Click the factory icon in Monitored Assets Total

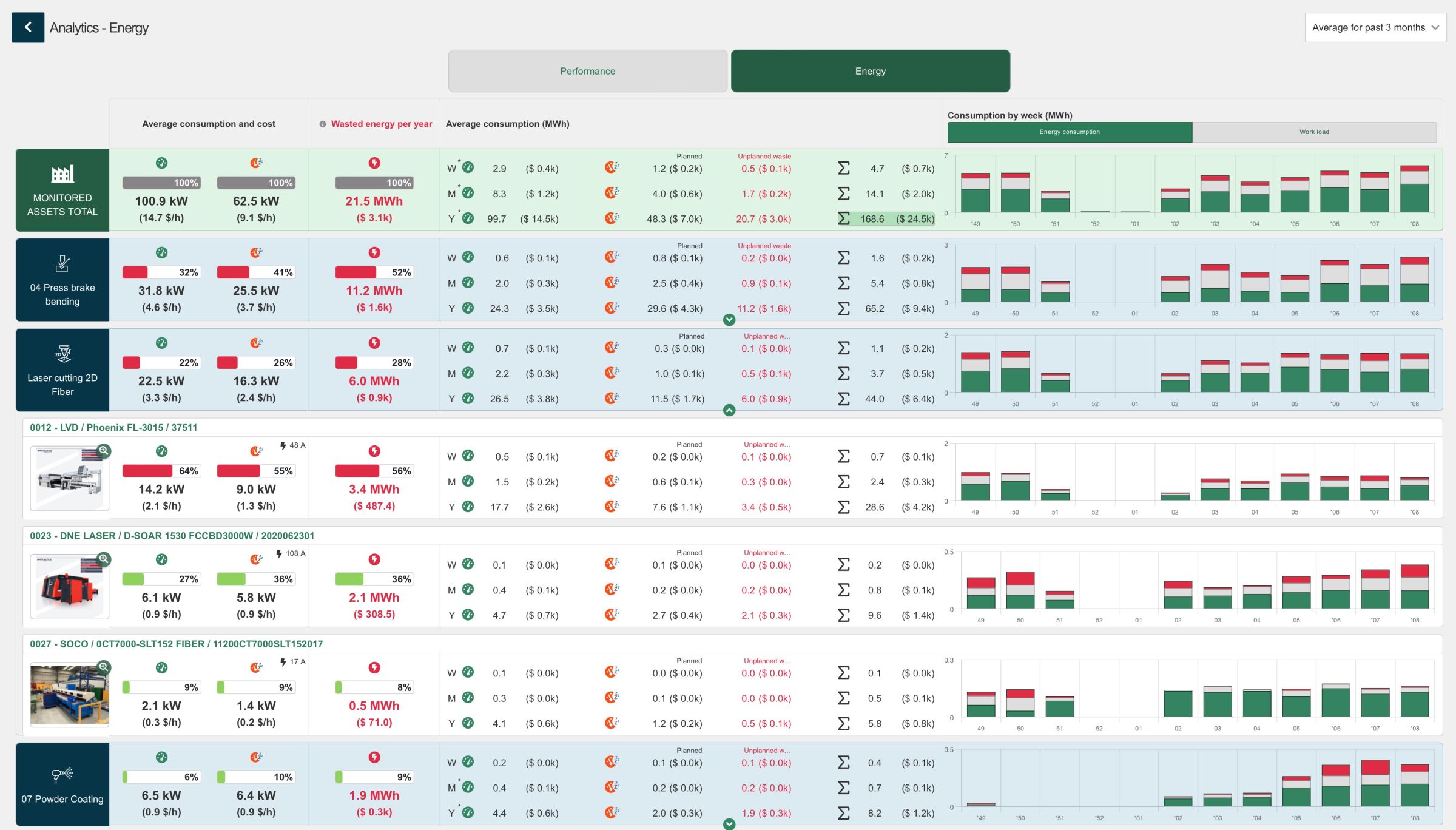point(62,174)
